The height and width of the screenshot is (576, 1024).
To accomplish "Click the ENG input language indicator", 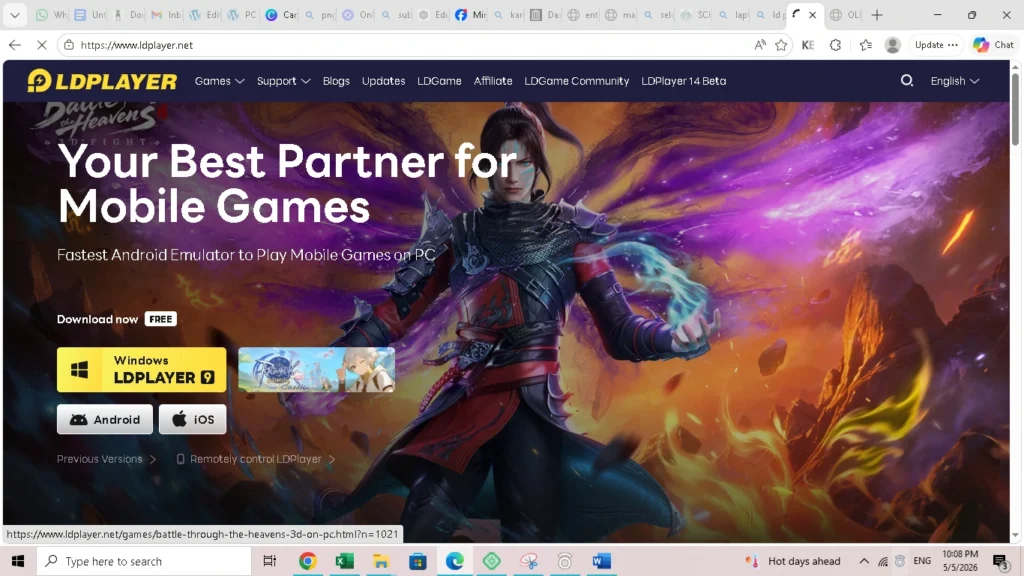I will click(922, 561).
